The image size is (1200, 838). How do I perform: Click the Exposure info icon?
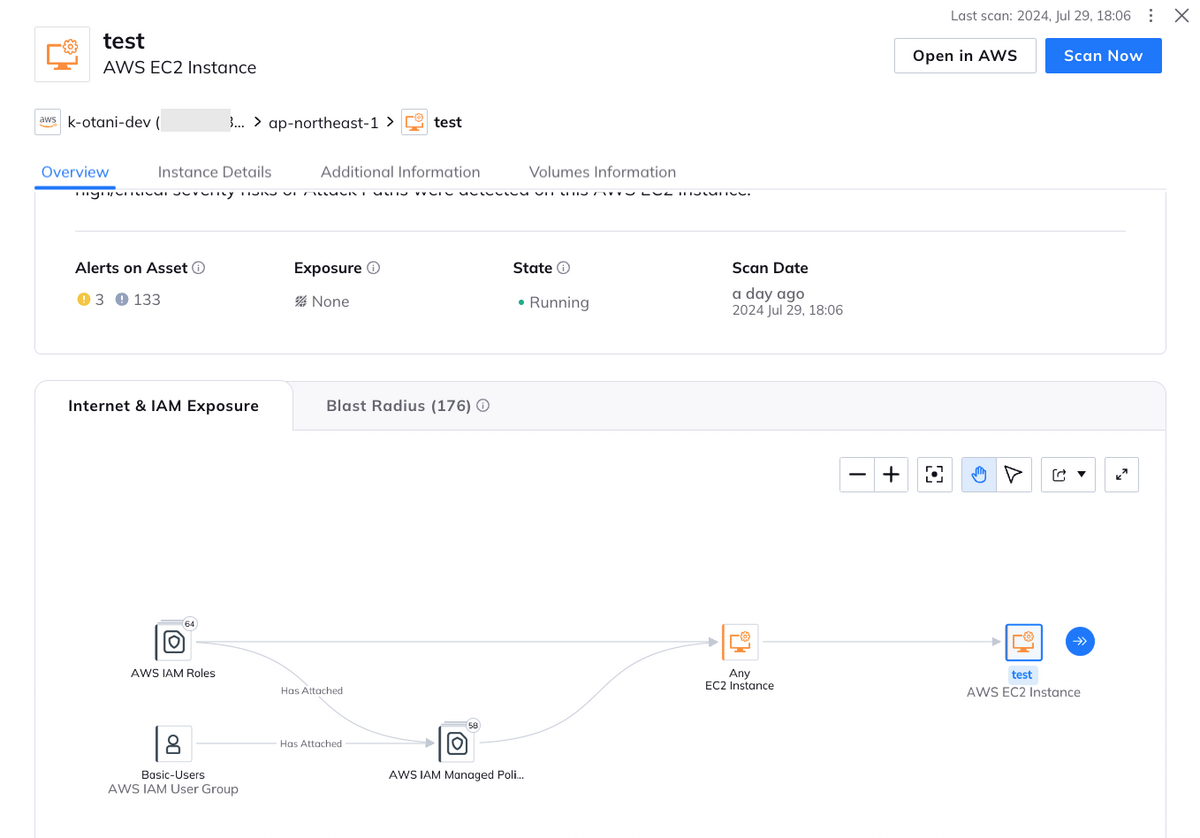[373, 268]
